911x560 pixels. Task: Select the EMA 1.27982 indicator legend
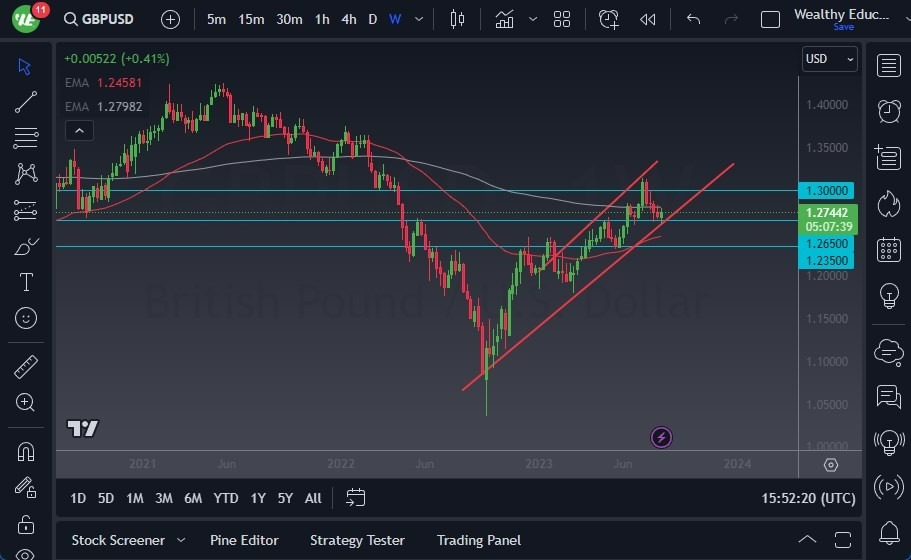(103, 106)
